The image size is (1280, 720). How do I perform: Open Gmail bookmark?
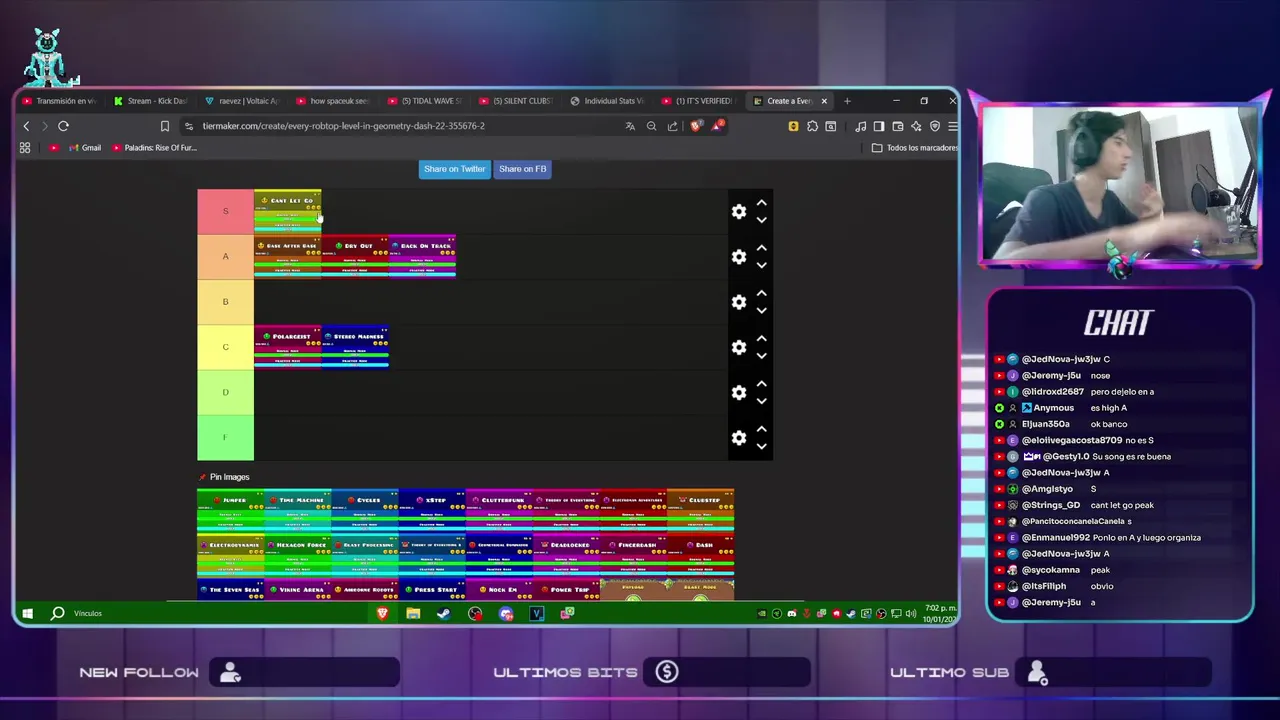pyautogui.click(x=84, y=148)
